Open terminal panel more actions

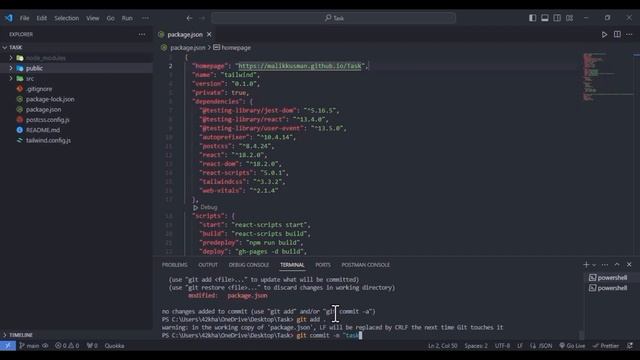[605, 265]
